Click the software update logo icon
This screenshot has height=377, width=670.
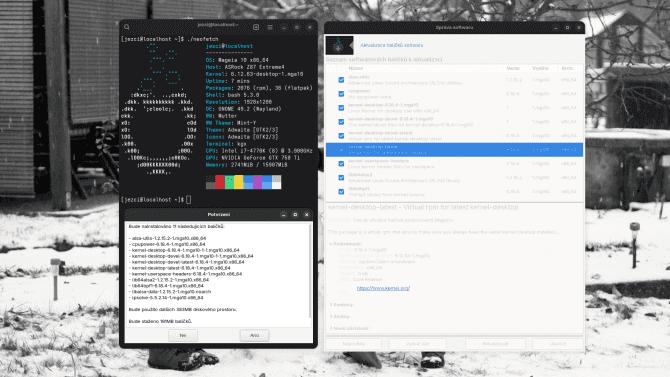[339, 45]
